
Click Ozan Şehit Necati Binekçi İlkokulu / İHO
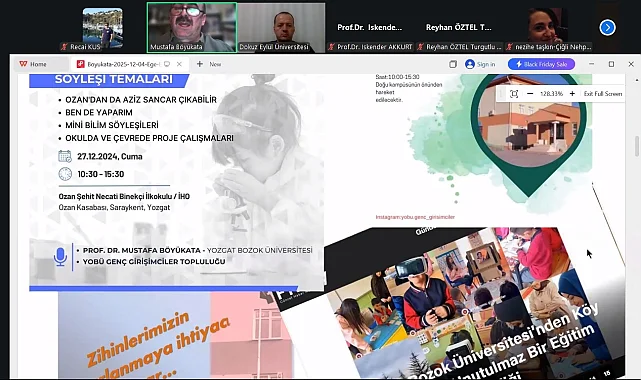click(124, 197)
